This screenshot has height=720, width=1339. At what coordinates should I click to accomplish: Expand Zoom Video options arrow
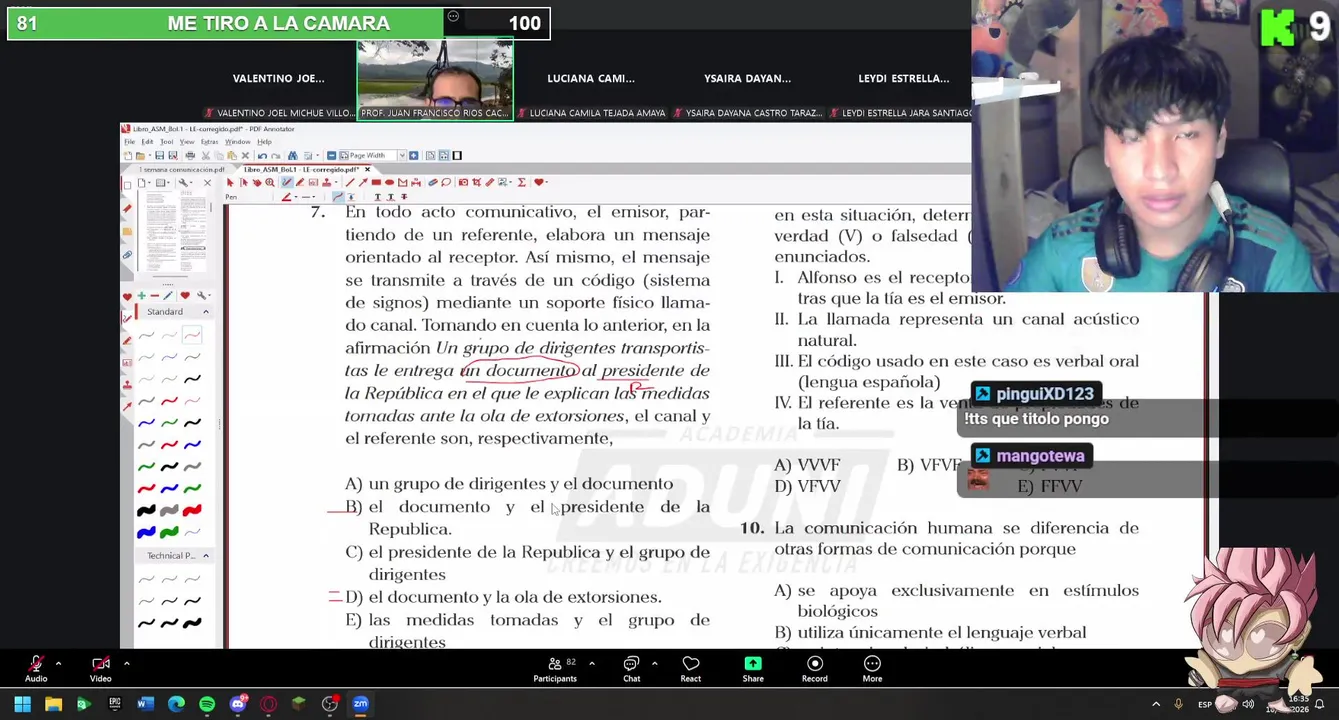coord(126,663)
